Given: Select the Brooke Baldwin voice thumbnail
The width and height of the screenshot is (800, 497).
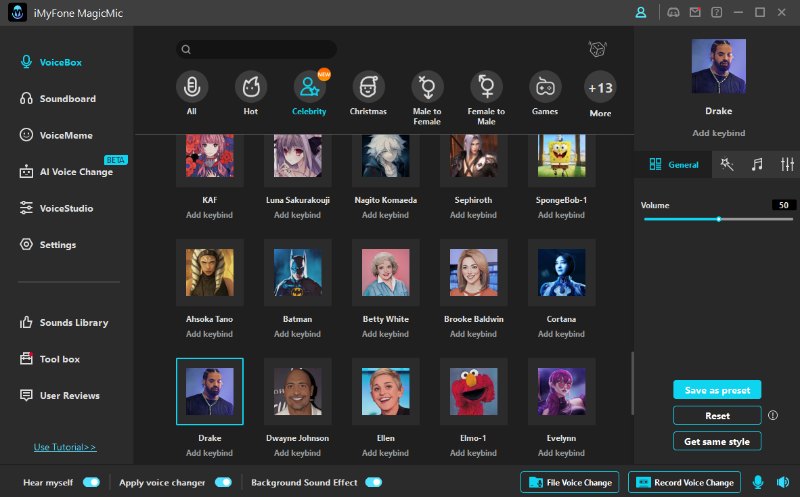Looking at the screenshot, I should (x=473, y=272).
